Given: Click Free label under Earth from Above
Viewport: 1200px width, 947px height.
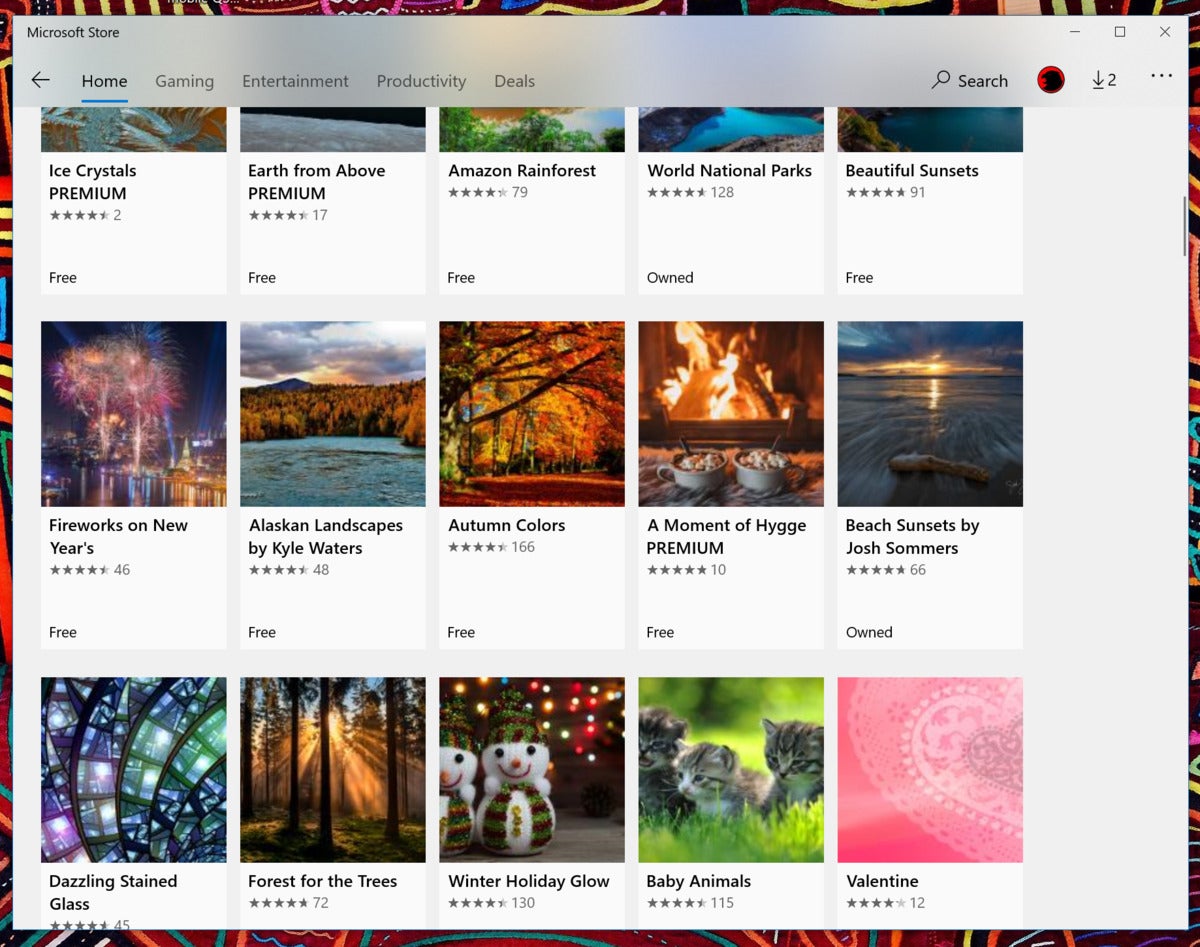Looking at the screenshot, I should tap(262, 278).
